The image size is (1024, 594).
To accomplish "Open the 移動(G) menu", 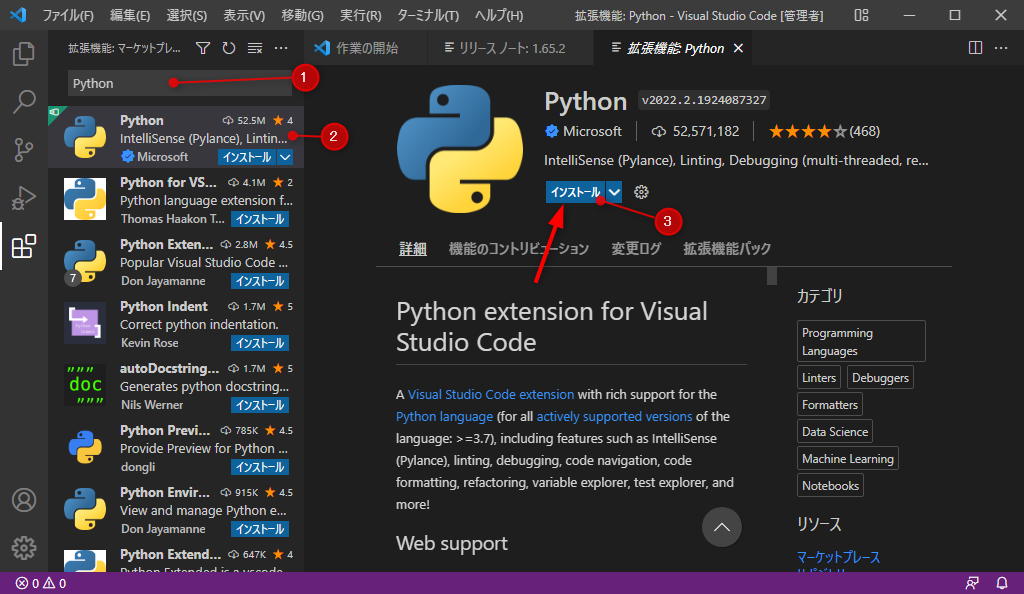I will click(x=302, y=15).
